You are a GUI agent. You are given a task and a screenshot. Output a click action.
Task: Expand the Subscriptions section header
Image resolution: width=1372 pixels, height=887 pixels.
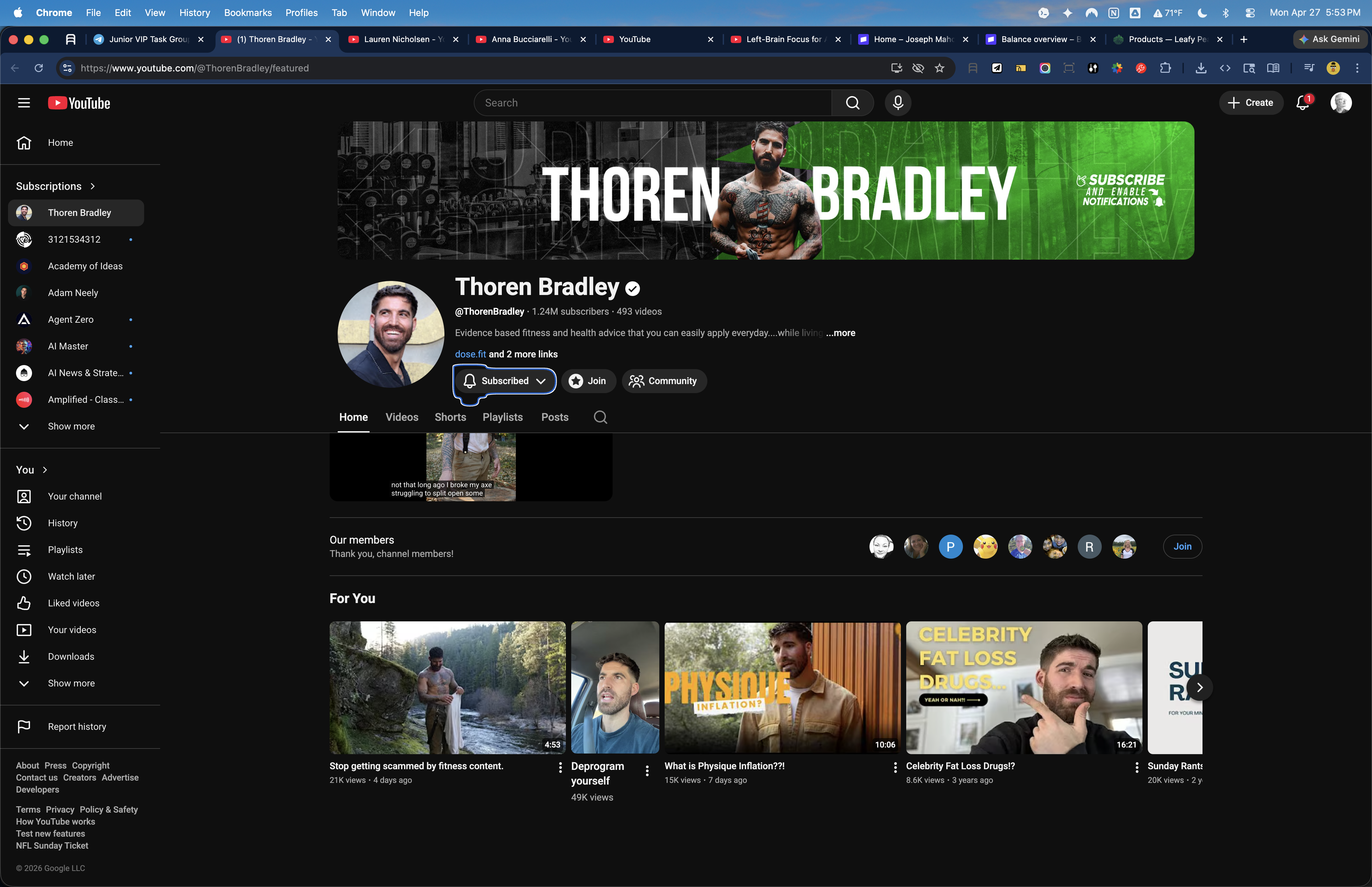point(56,186)
